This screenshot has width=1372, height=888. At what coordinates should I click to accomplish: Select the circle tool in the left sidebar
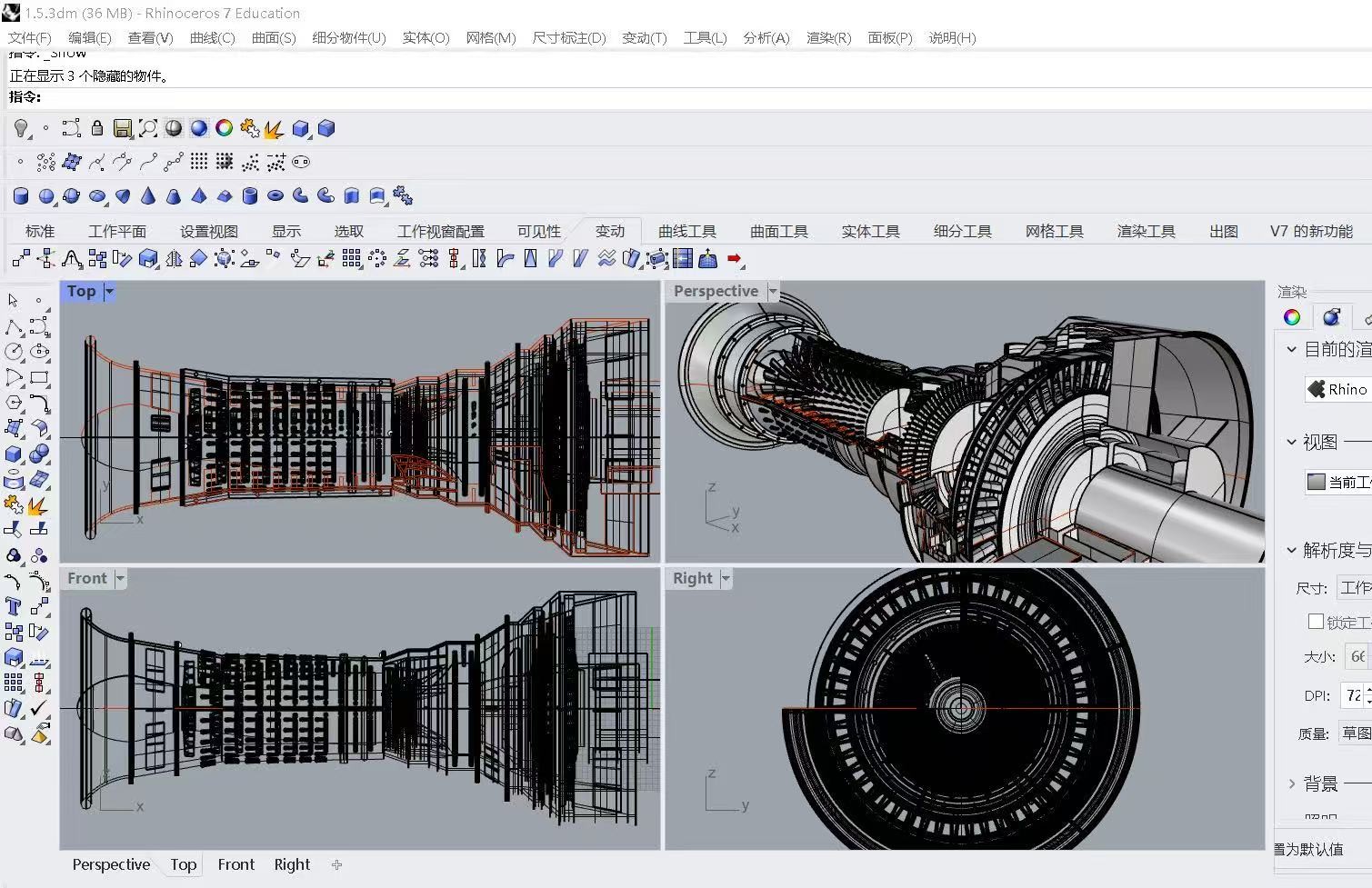[13, 352]
